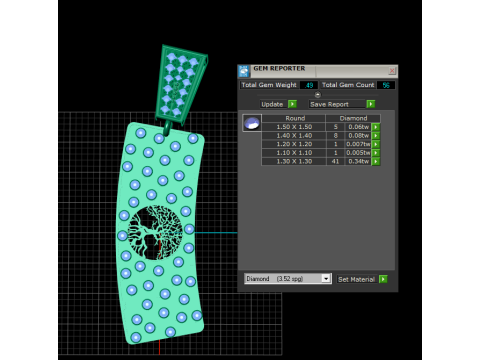Image resolution: width=480 pixels, height=360 pixels.
Task: Click the Save Report button label
Action: point(329,104)
